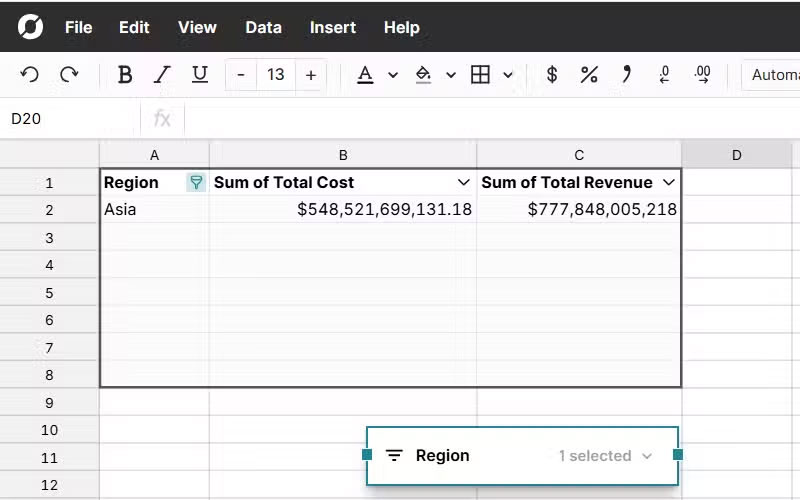Screen dimensions: 800x500
Task: Open the Region column filter icon
Action: [x=196, y=182]
